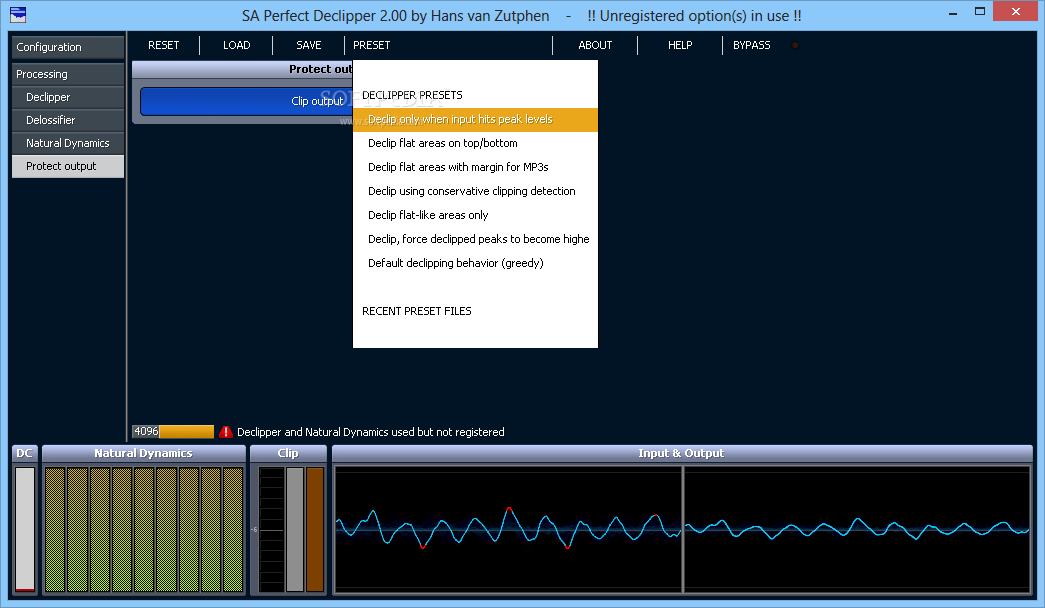The width and height of the screenshot is (1045, 608).
Task: Click the red warning icon in status bar
Action: click(226, 432)
